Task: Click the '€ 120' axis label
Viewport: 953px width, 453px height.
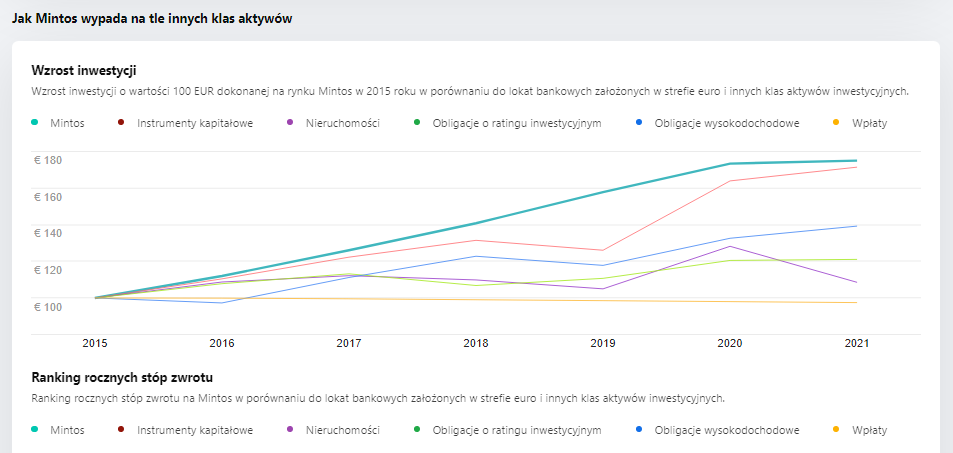Action: click(x=49, y=269)
